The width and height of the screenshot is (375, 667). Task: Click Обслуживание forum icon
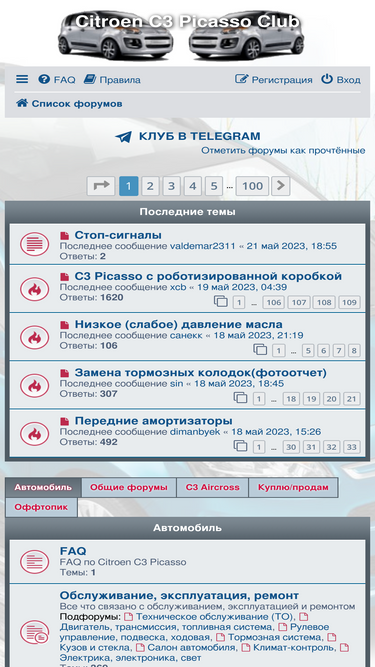pyautogui.click(x=34, y=632)
